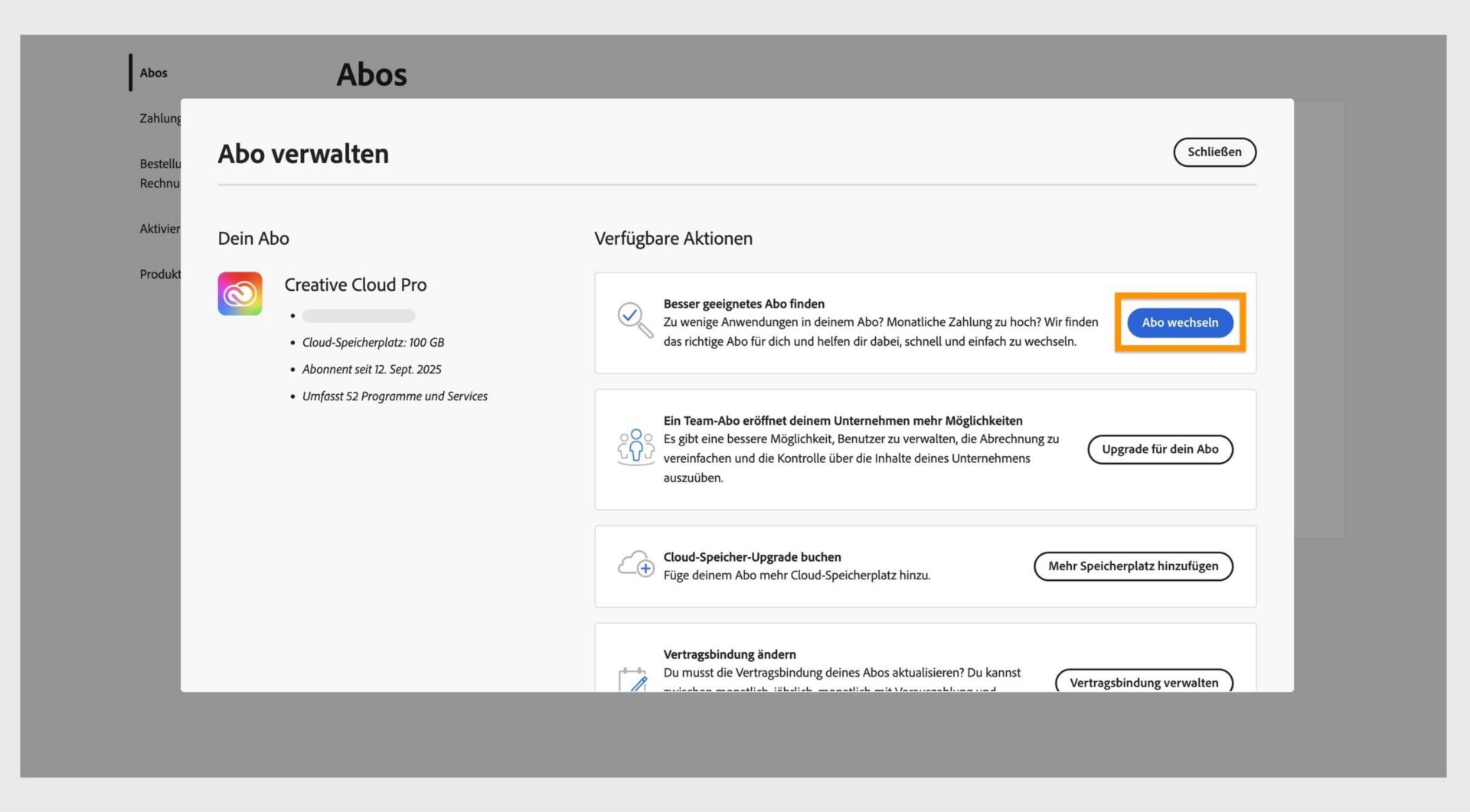1470x812 pixels.
Task: Open the Zahlung sidebar item
Action: pyautogui.click(x=160, y=119)
